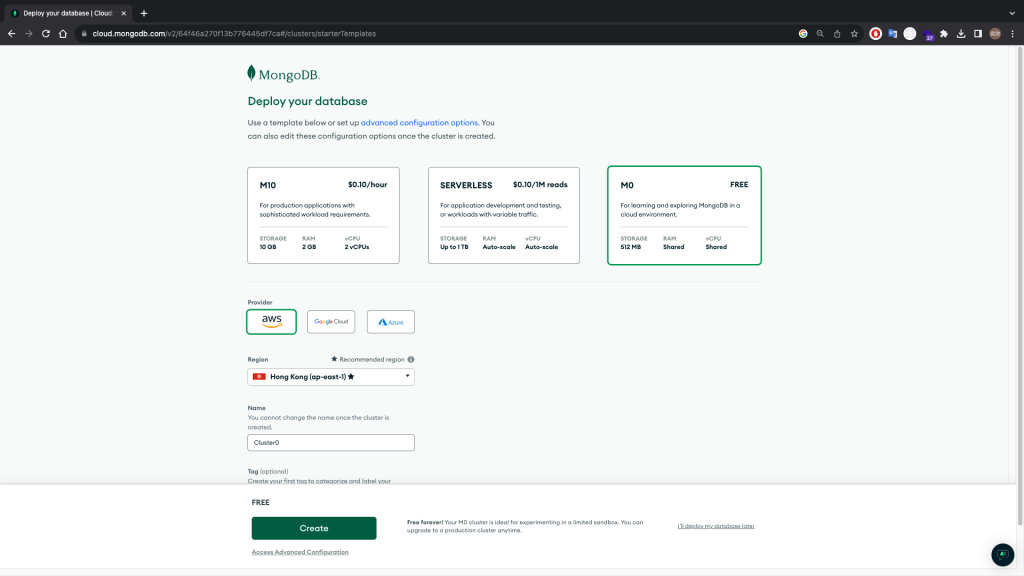The height and width of the screenshot is (576, 1024).
Task: Click the Cluster0 name input field
Action: (331, 443)
